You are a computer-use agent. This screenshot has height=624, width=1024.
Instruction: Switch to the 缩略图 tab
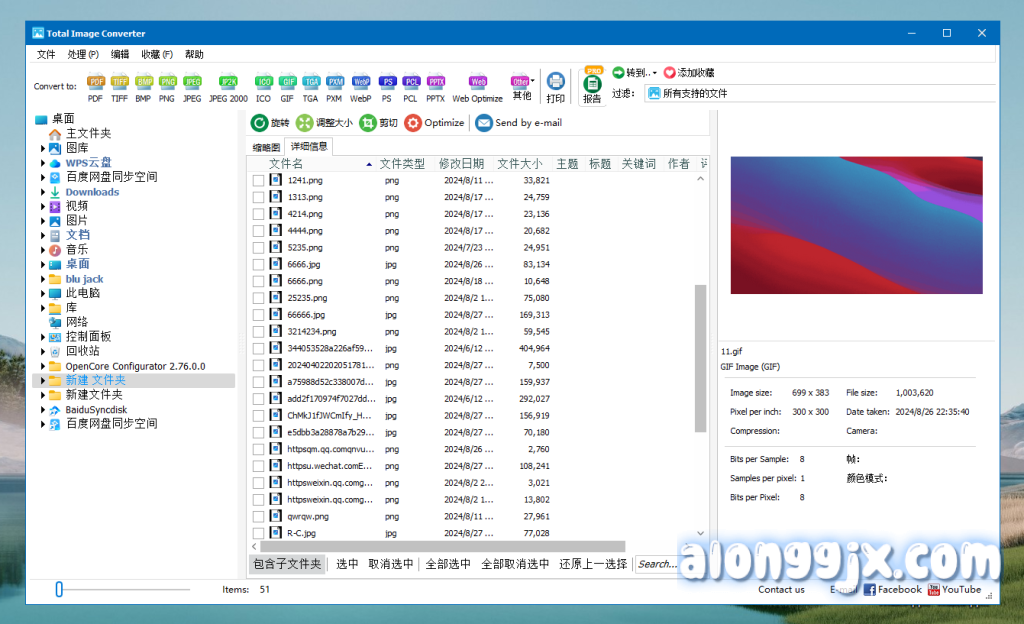click(266, 147)
